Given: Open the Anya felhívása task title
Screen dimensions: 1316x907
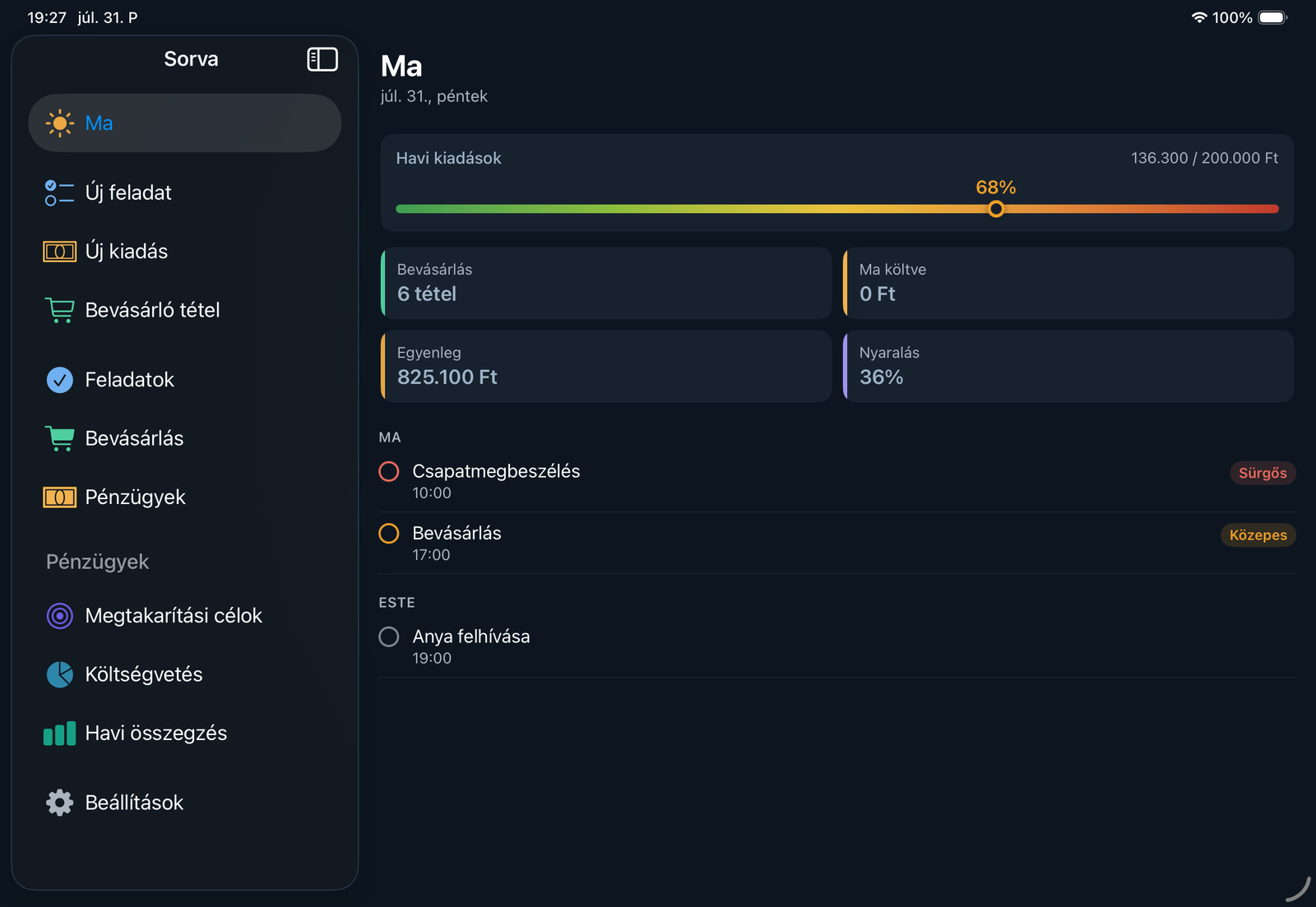Looking at the screenshot, I should click(x=471, y=636).
